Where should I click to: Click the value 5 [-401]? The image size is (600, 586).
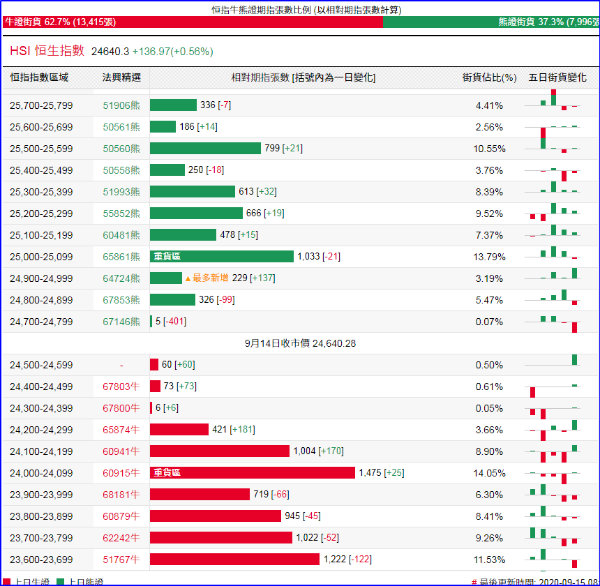point(171,321)
